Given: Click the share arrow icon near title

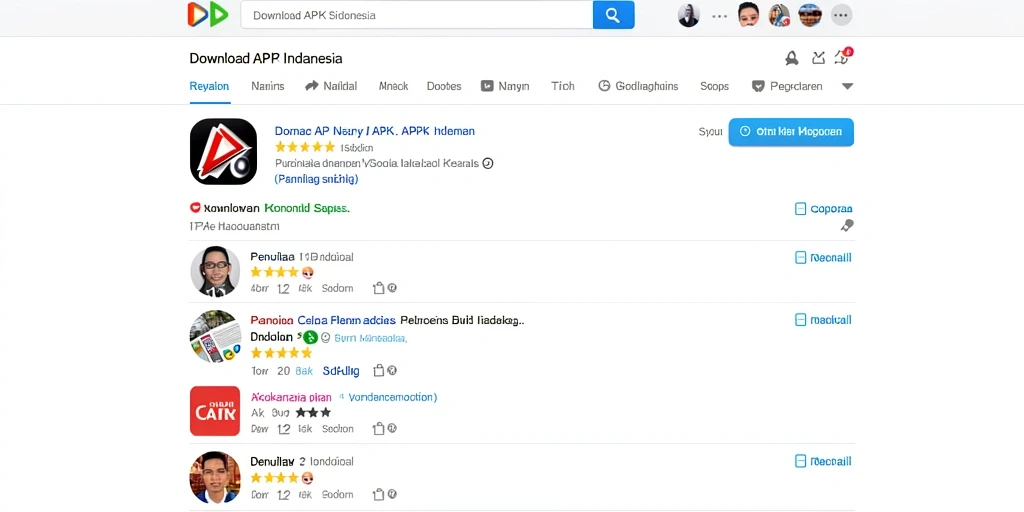Looking at the screenshot, I should coord(818,58).
